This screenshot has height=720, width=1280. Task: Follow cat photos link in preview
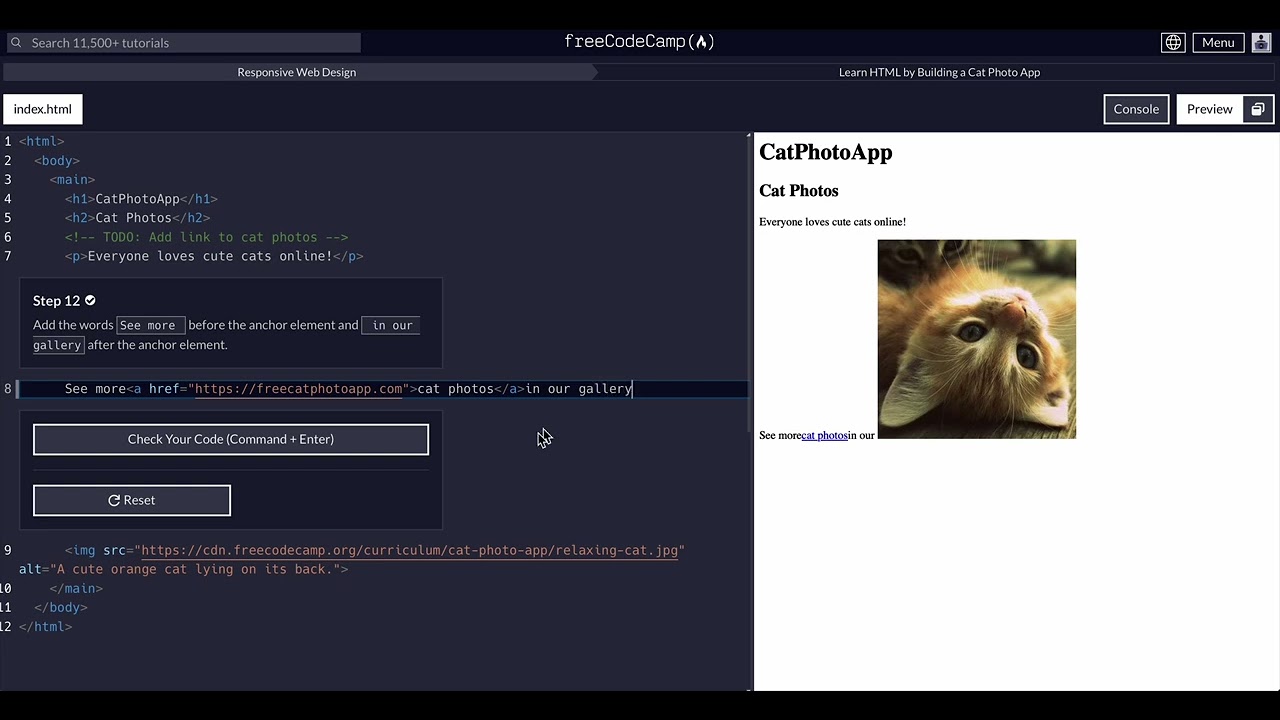pyautogui.click(x=824, y=435)
